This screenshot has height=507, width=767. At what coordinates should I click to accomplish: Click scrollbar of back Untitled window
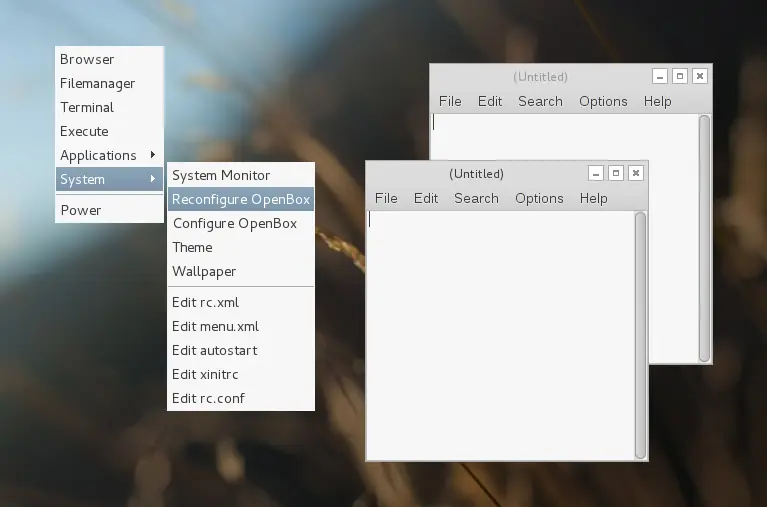click(x=704, y=238)
